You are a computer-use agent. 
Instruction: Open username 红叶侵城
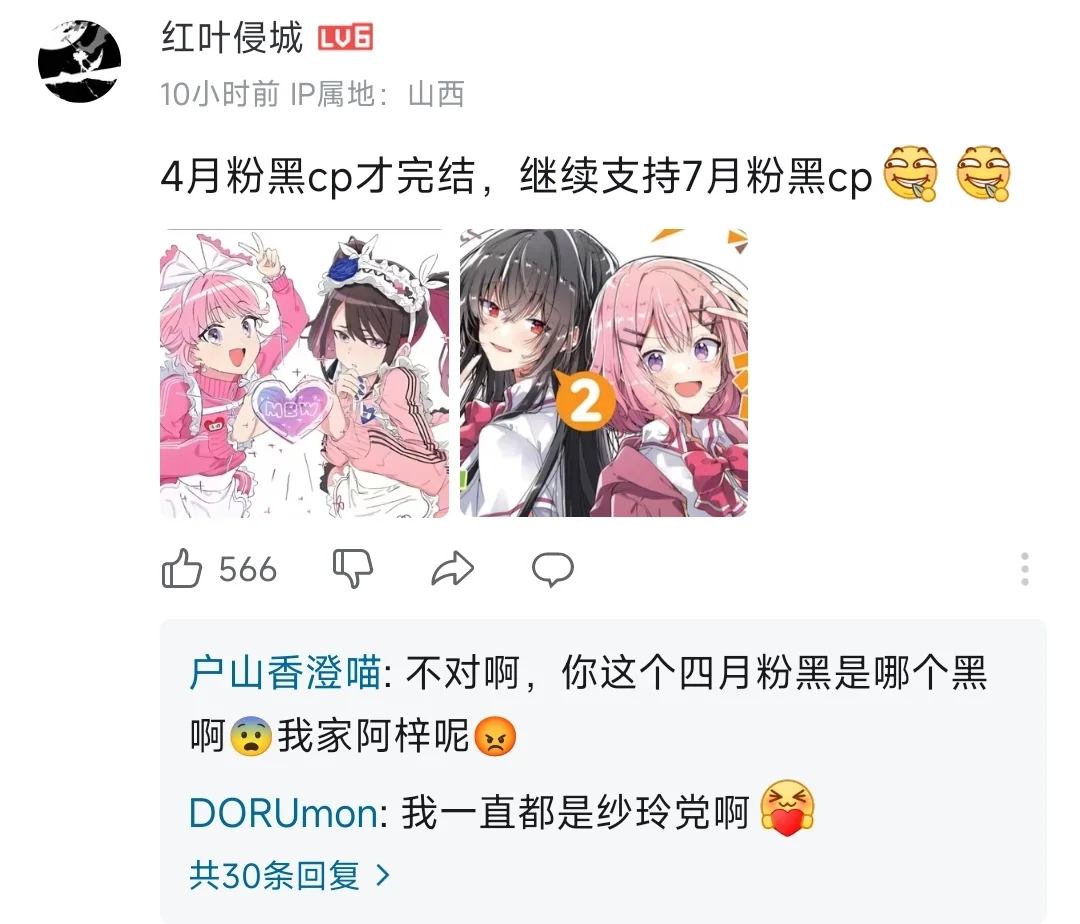[x=232, y=37]
